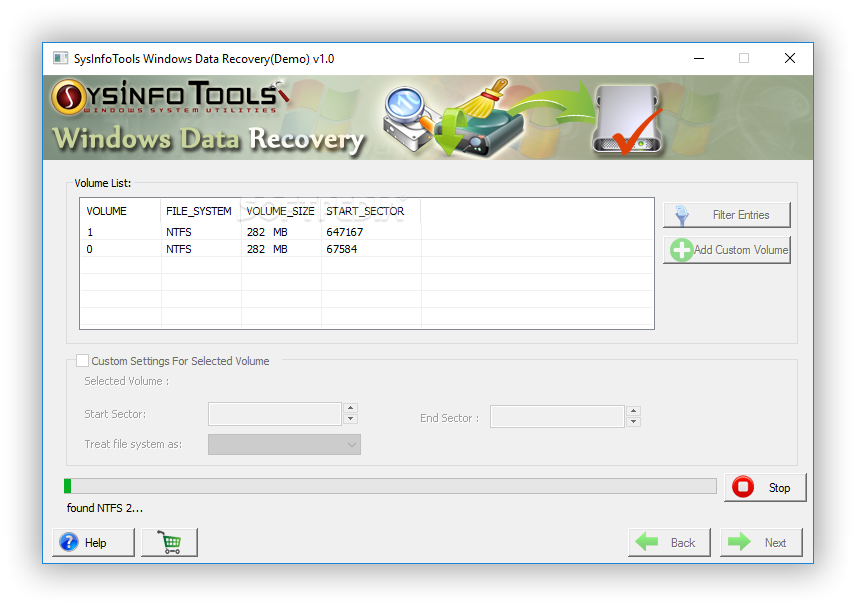
Task: Minimize the SysInfoTools window
Action: click(699, 58)
